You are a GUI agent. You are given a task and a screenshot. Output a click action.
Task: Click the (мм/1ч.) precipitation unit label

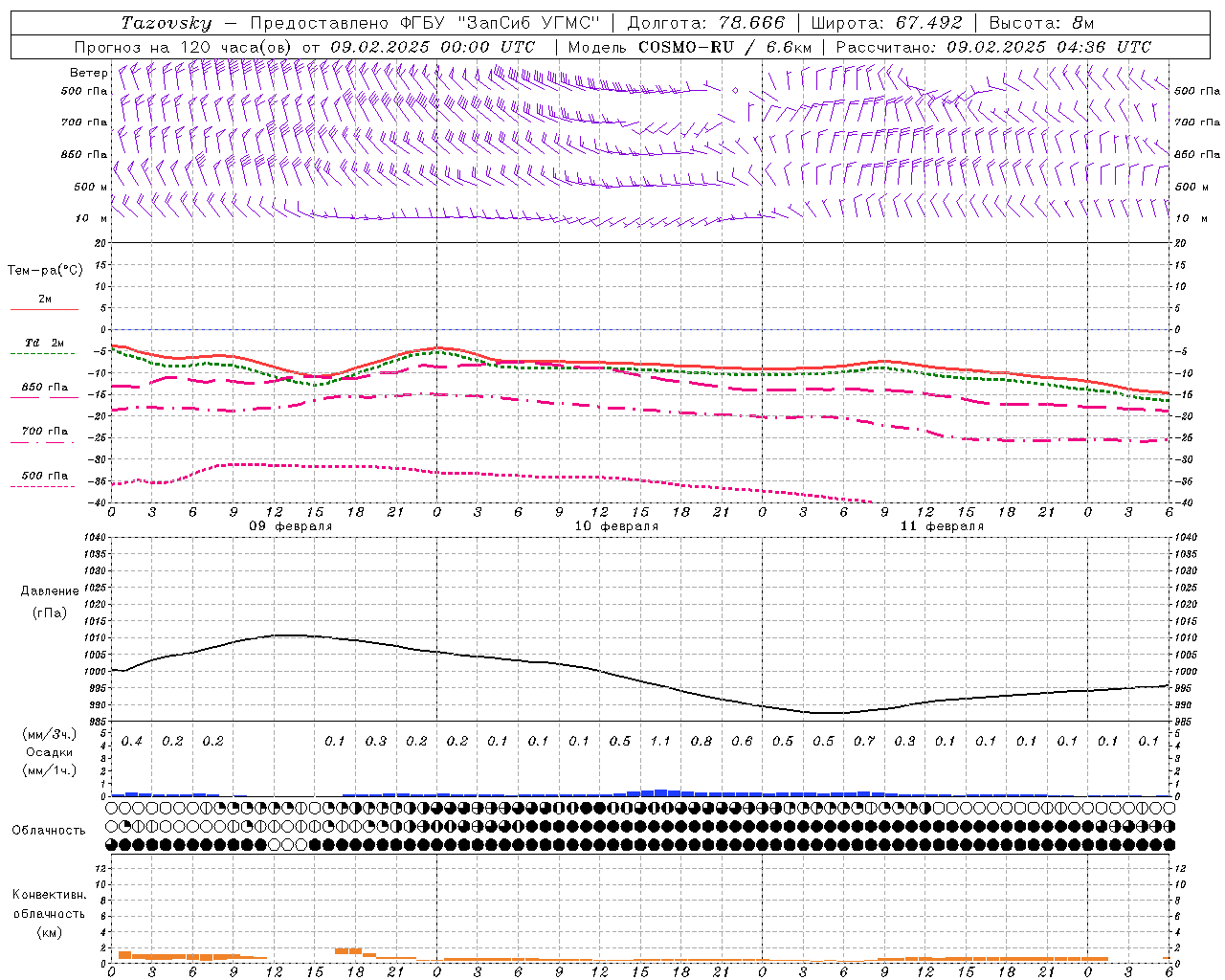[x=50, y=770]
